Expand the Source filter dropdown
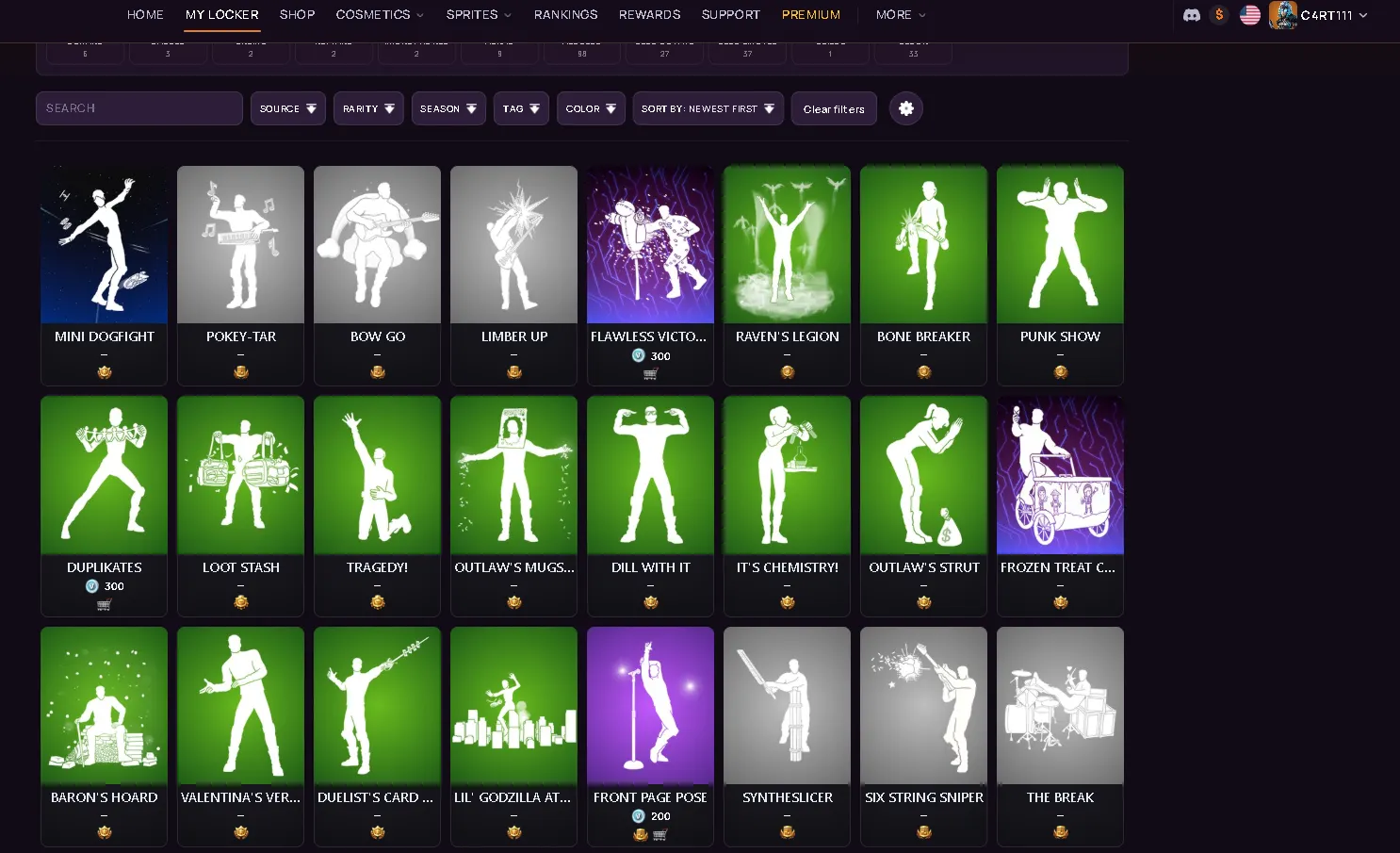This screenshot has width=1400, height=853. coord(288,108)
